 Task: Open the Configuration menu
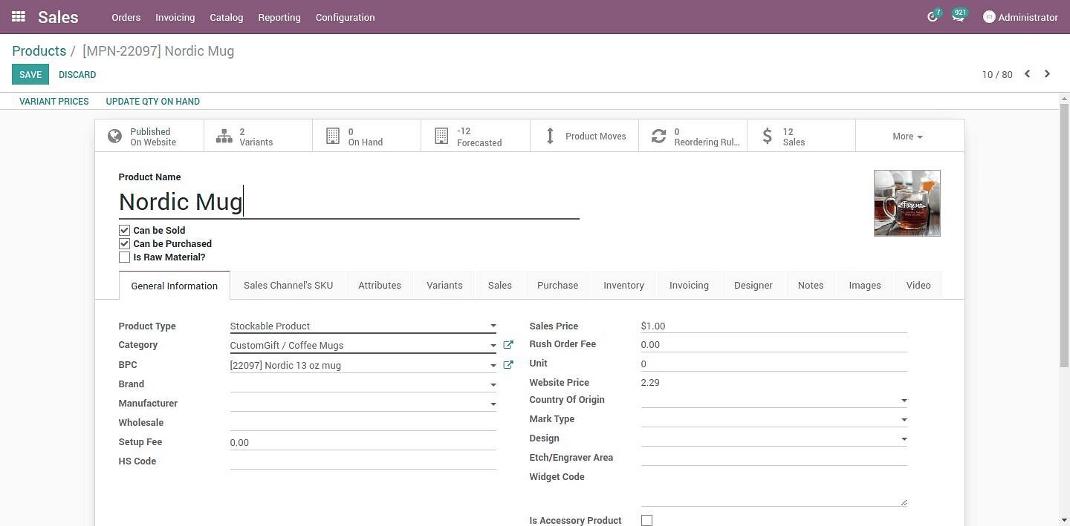345,17
